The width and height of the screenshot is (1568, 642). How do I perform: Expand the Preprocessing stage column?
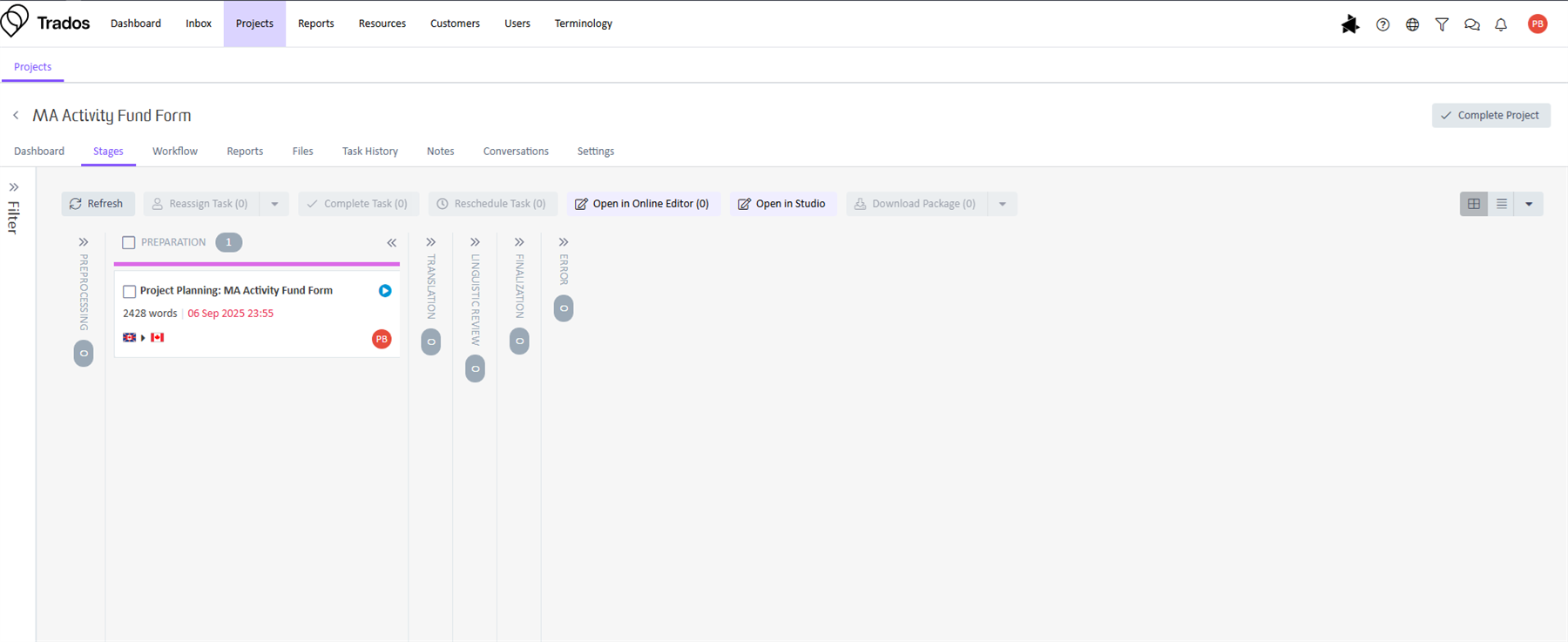click(84, 242)
